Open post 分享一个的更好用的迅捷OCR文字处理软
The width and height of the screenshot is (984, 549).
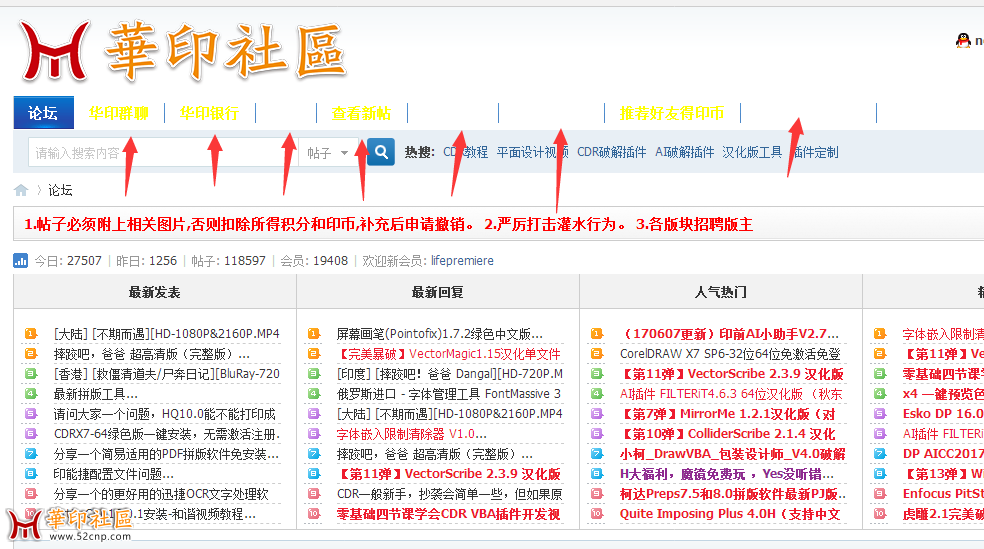[161, 494]
